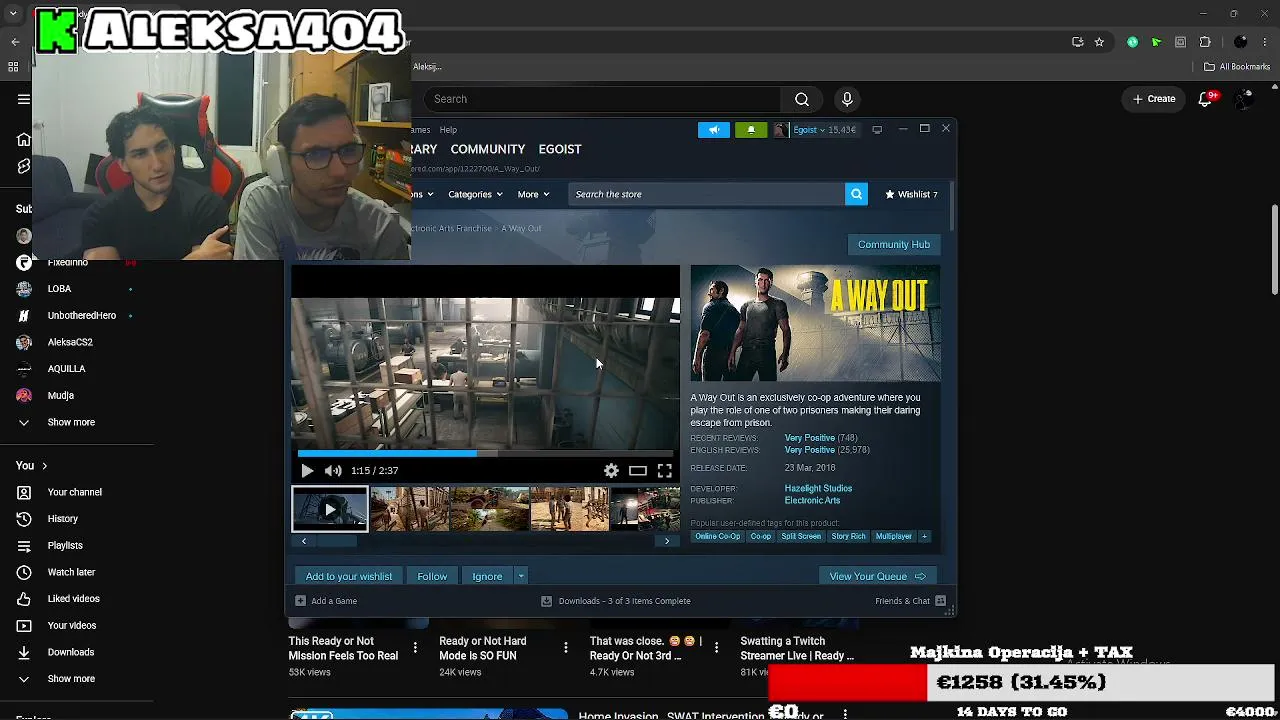Open Hazelight Studios developer link

[818, 488]
